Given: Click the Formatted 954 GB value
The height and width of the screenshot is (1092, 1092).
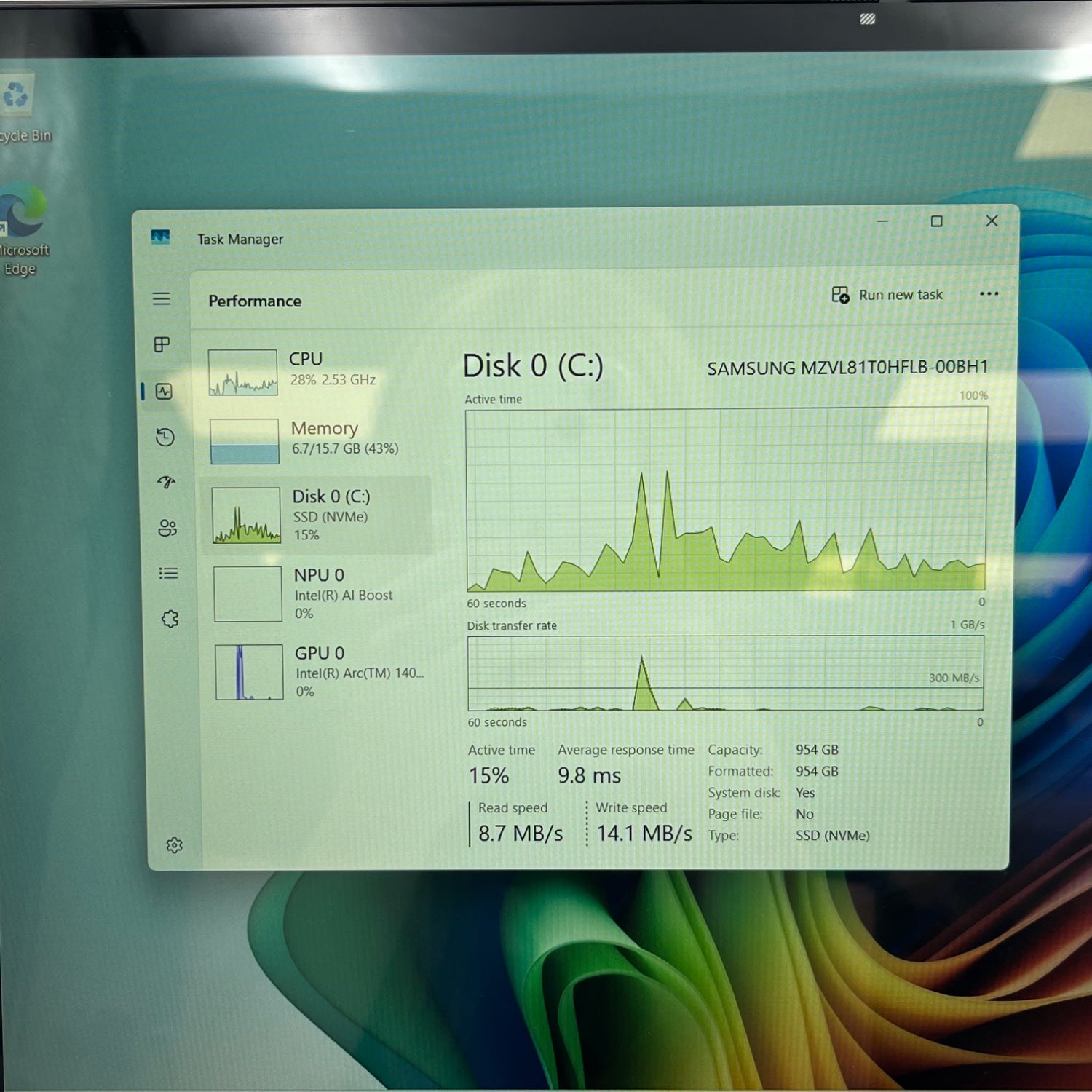Looking at the screenshot, I should (x=817, y=771).
